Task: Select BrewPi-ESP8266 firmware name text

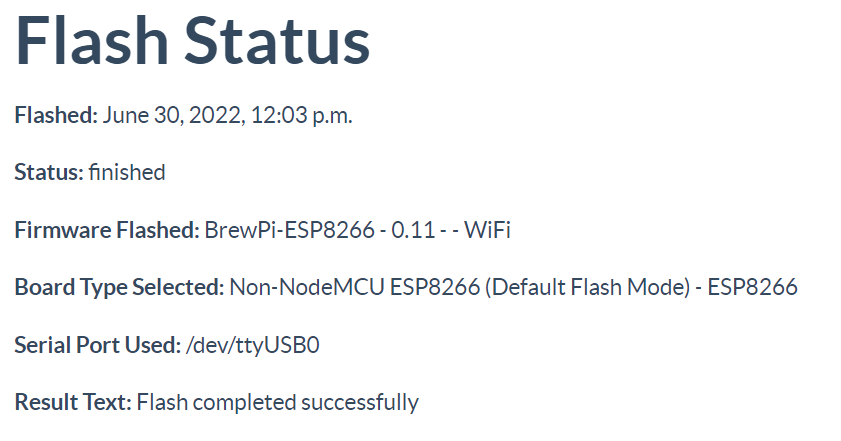Action: point(290,230)
